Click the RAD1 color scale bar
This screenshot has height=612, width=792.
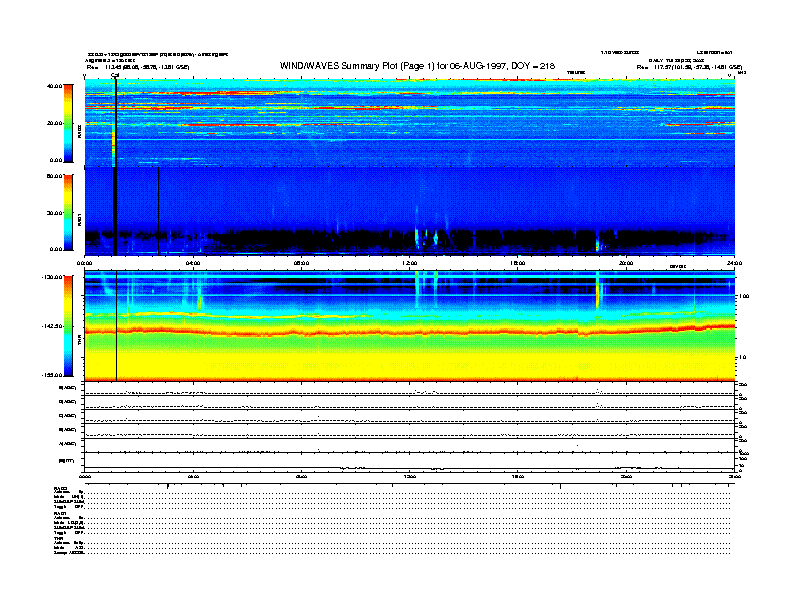[68, 213]
